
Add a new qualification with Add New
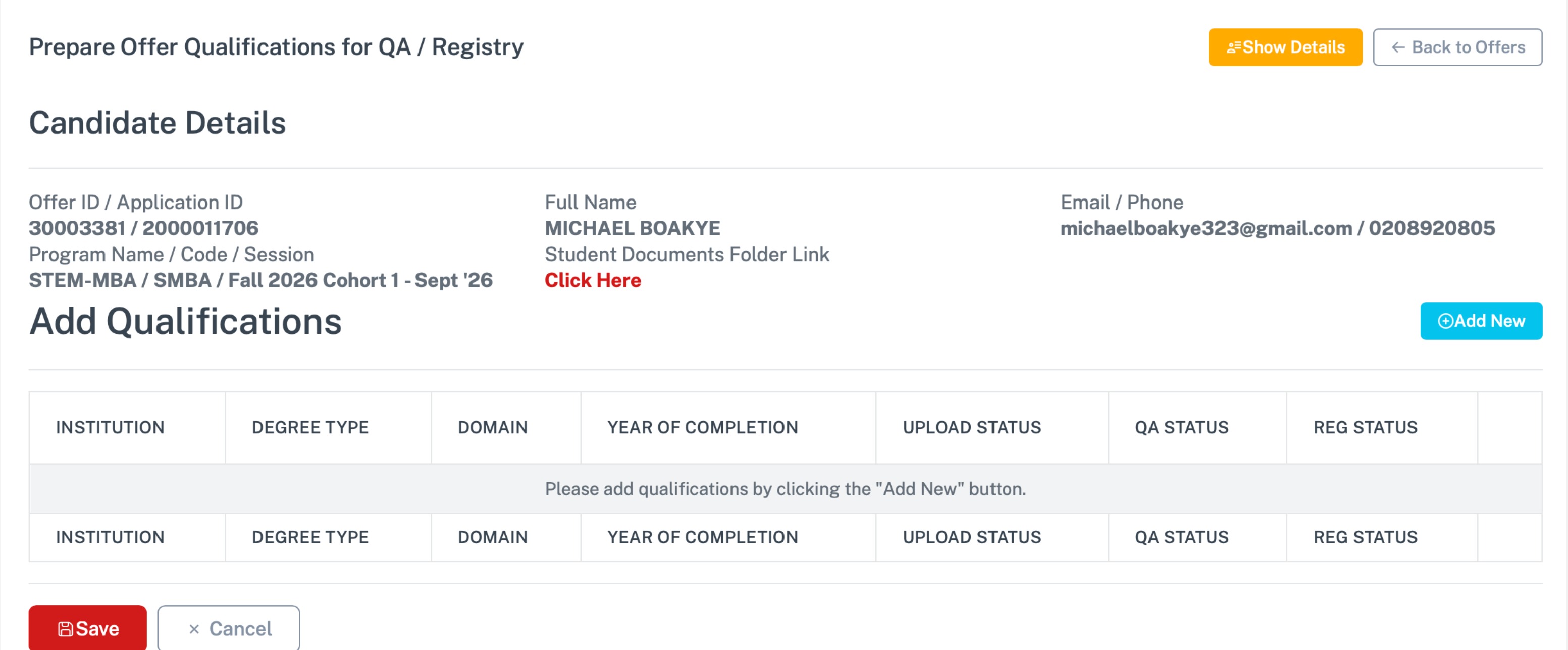pos(1481,321)
